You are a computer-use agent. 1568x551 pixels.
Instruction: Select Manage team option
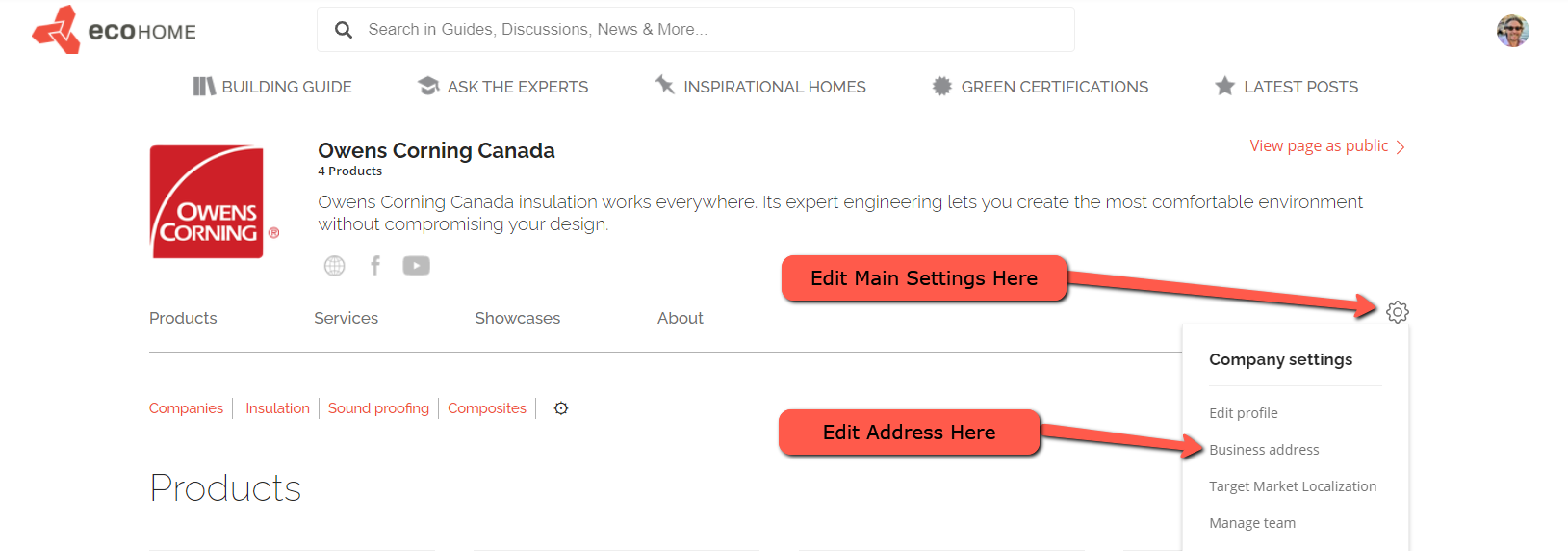[x=1251, y=523]
